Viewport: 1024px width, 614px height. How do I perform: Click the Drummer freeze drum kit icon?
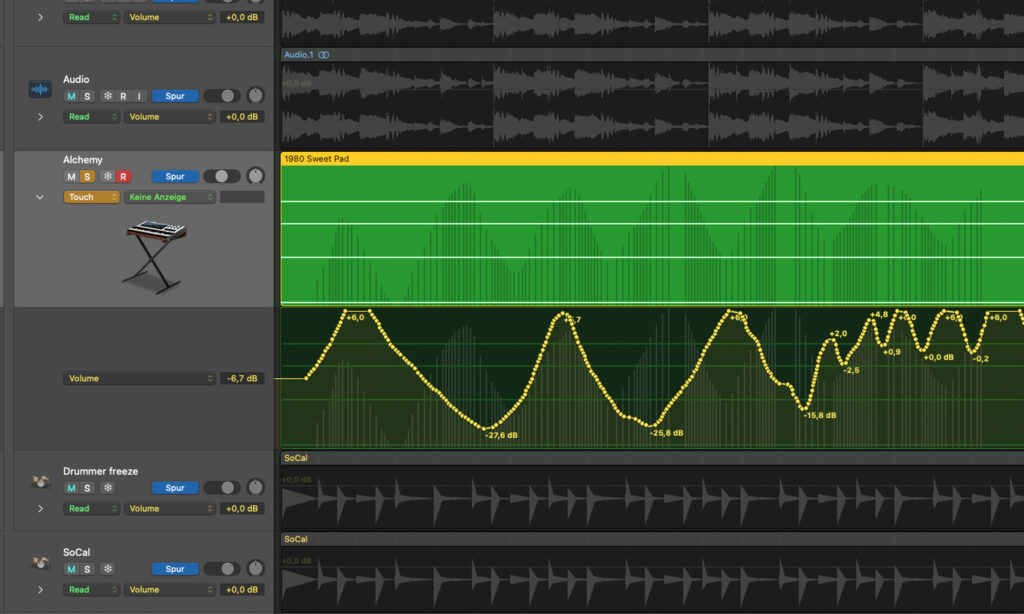40,482
